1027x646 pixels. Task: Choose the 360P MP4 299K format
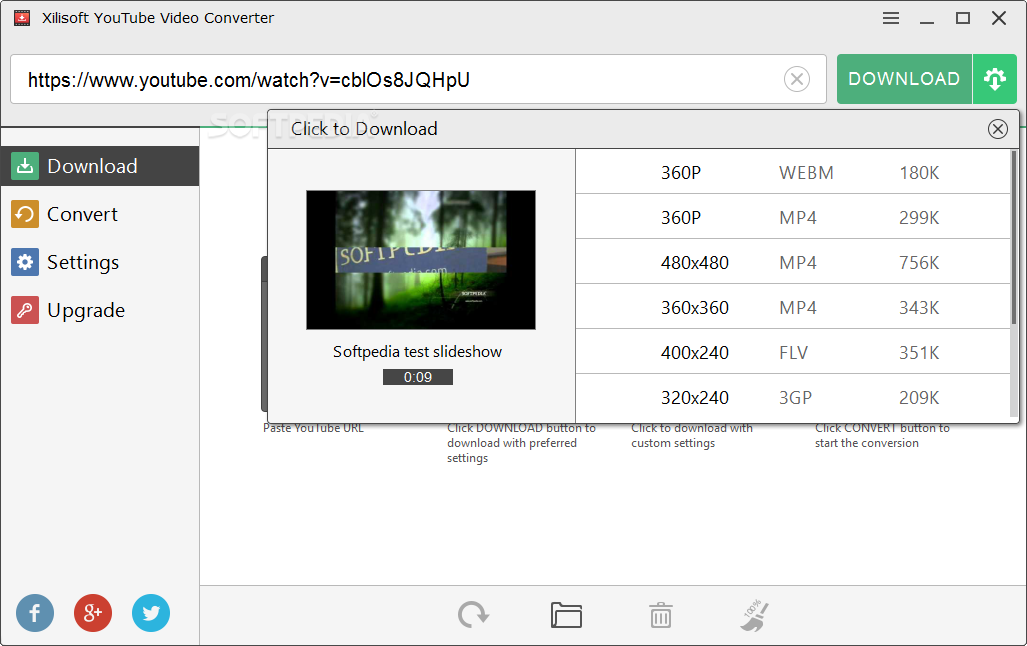[793, 217]
